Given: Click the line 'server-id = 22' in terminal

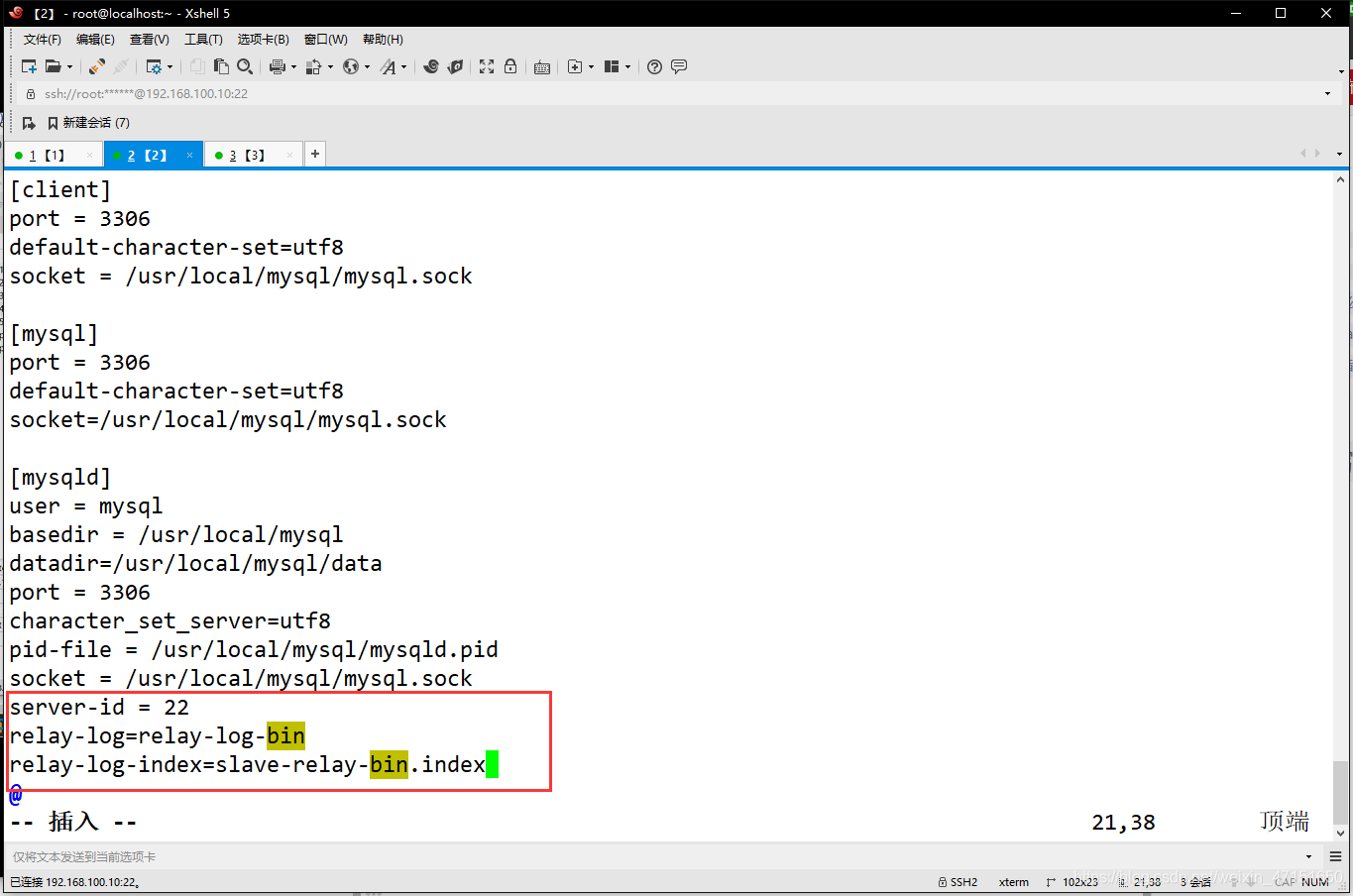Looking at the screenshot, I should tap(99, 707).
